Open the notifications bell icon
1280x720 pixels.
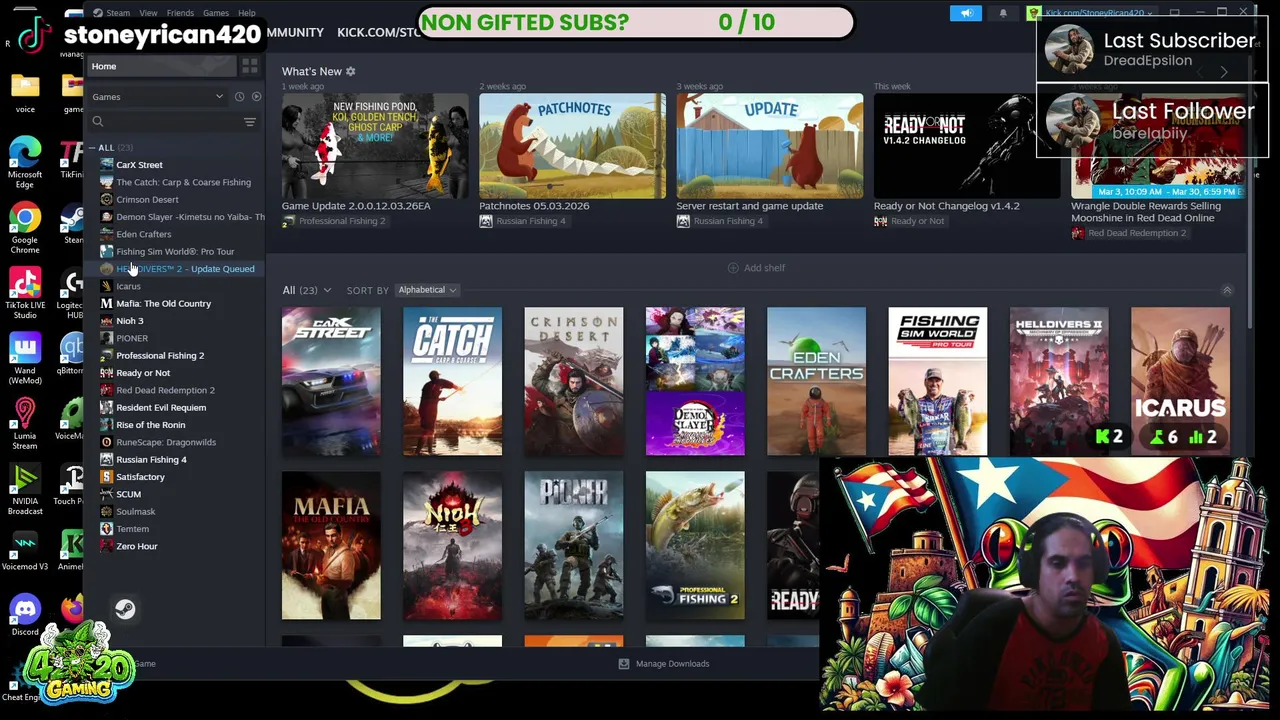click(1003, 13)
